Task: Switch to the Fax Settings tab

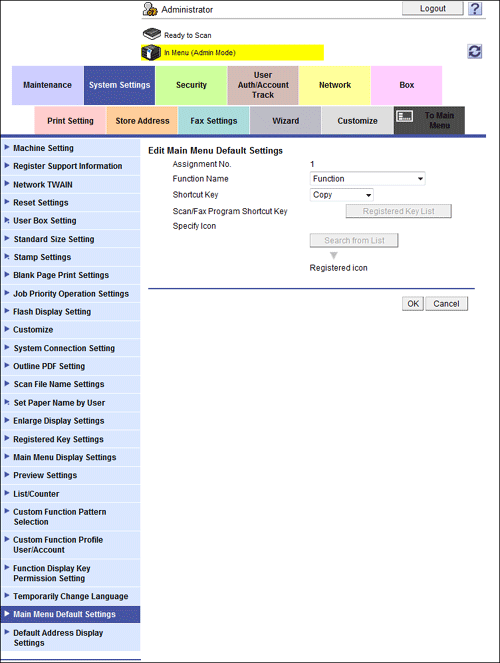Action: [x=214, y=121]
